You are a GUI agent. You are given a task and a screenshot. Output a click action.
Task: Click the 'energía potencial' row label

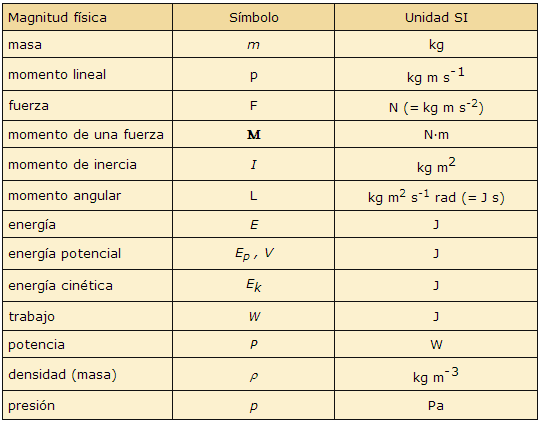pyautogui.click(x=65, y=254)
